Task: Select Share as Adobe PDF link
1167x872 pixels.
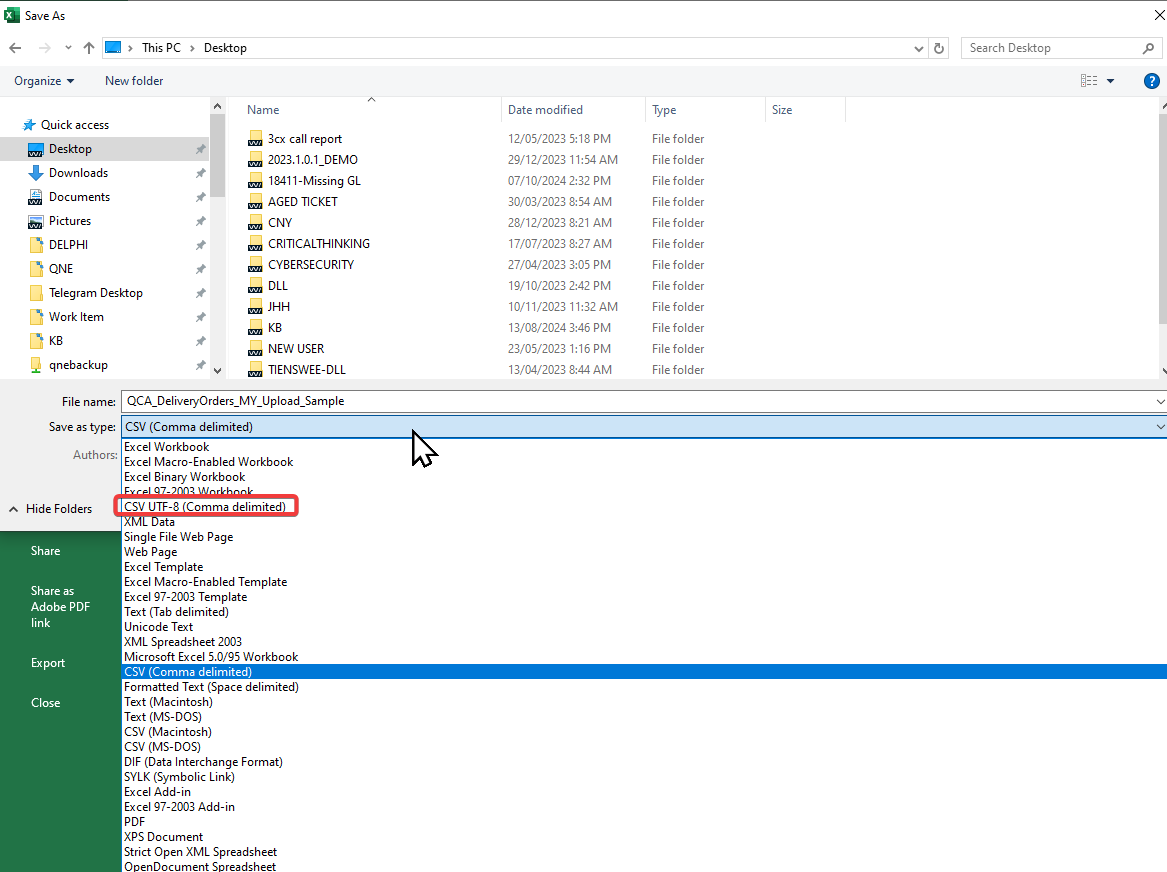Action: pyautogui.click(x=60, y=607)
